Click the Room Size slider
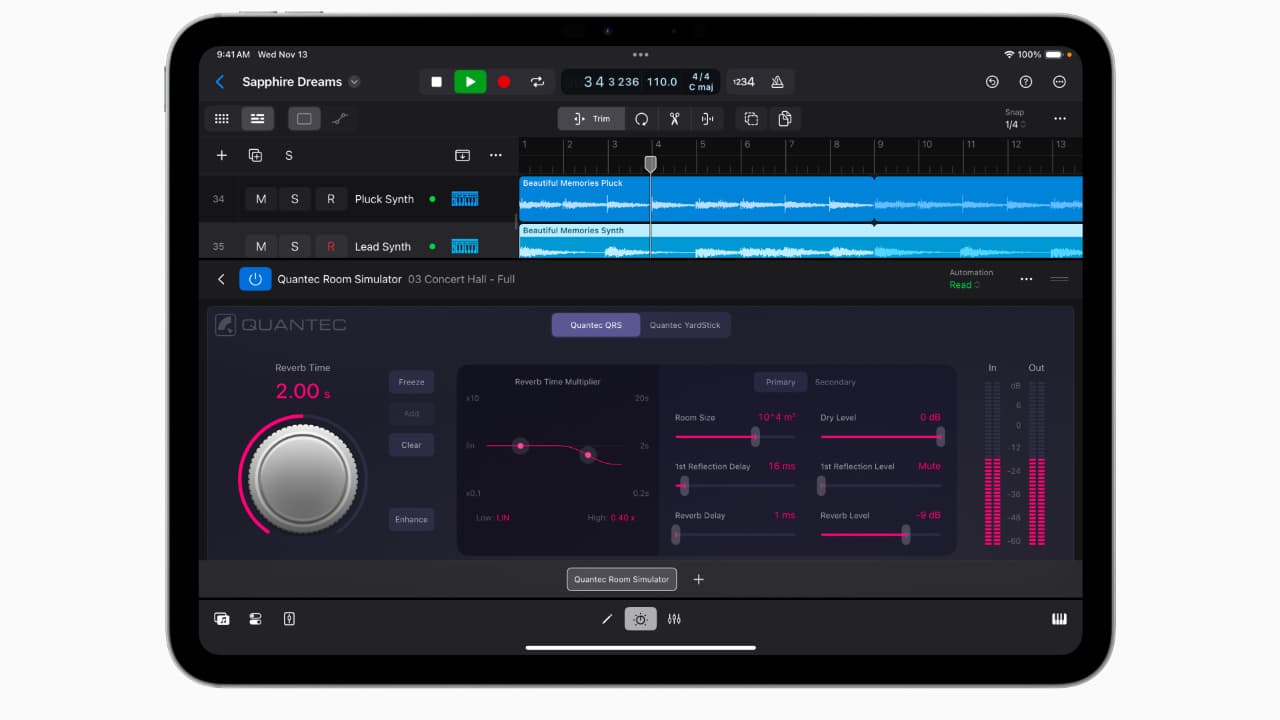Image resolution: width=1280 pixels, height=720 pixels. pyautogui.click(x=735, y=437)
